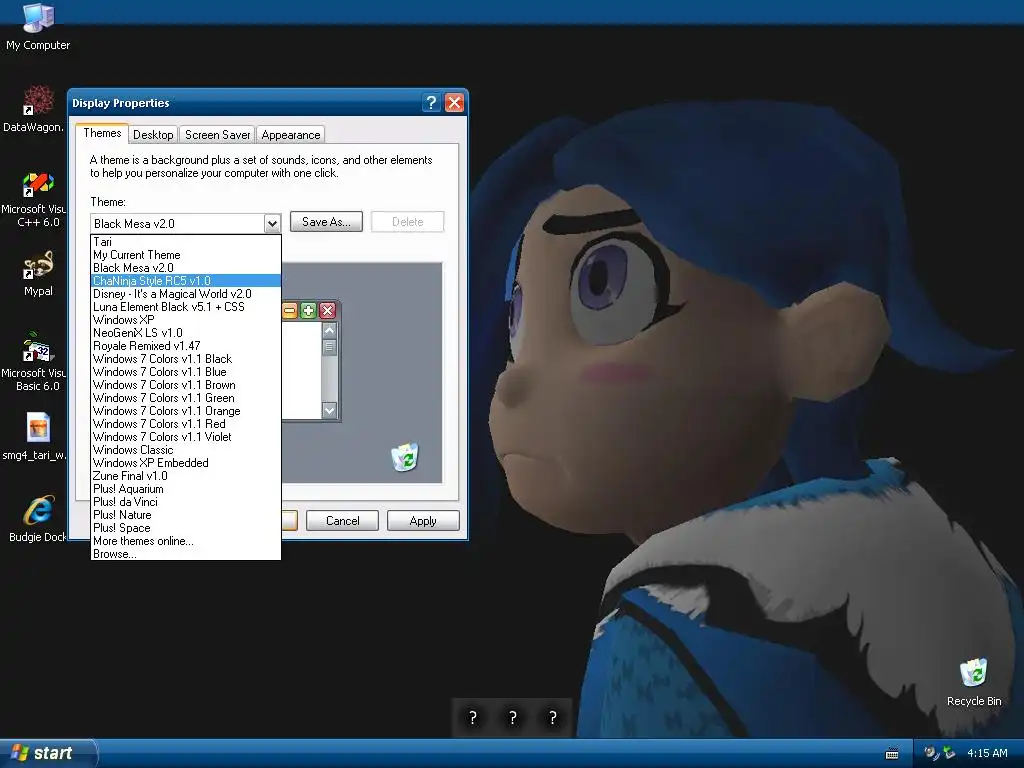Click the Recycle Bin icon in theme preview
The image size is (1024, 768).
coord(405,456)
